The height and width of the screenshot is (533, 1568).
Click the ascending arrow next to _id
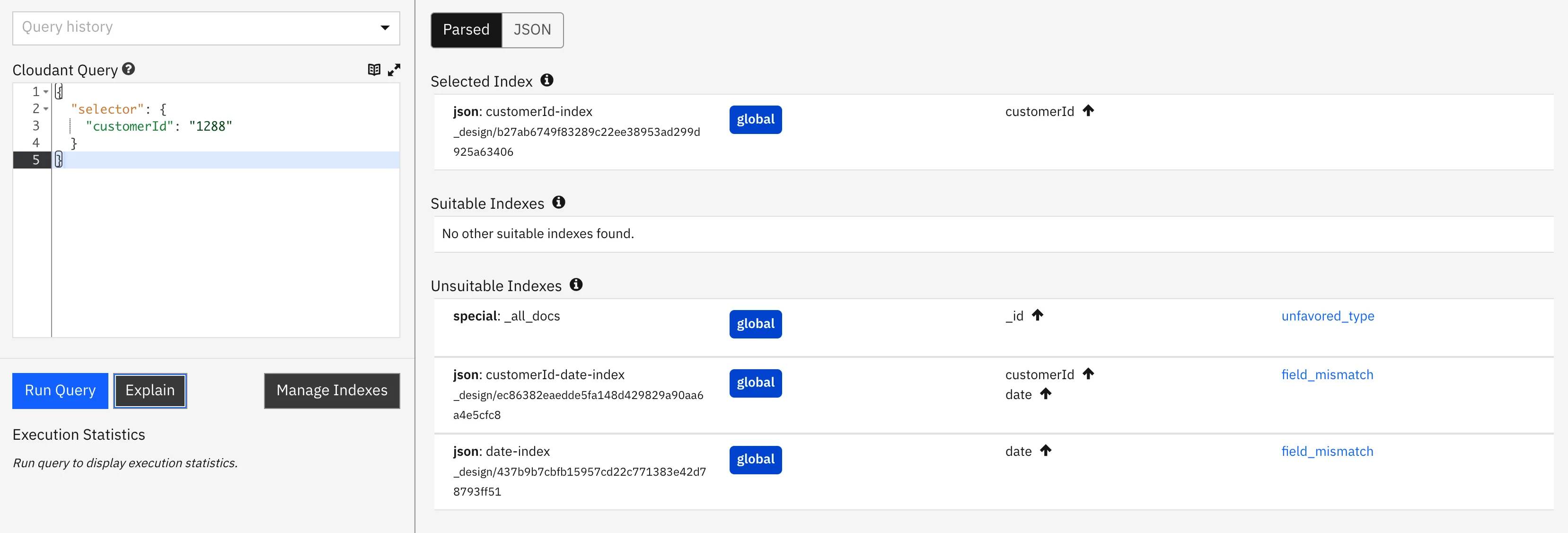tap(1038, 315)
